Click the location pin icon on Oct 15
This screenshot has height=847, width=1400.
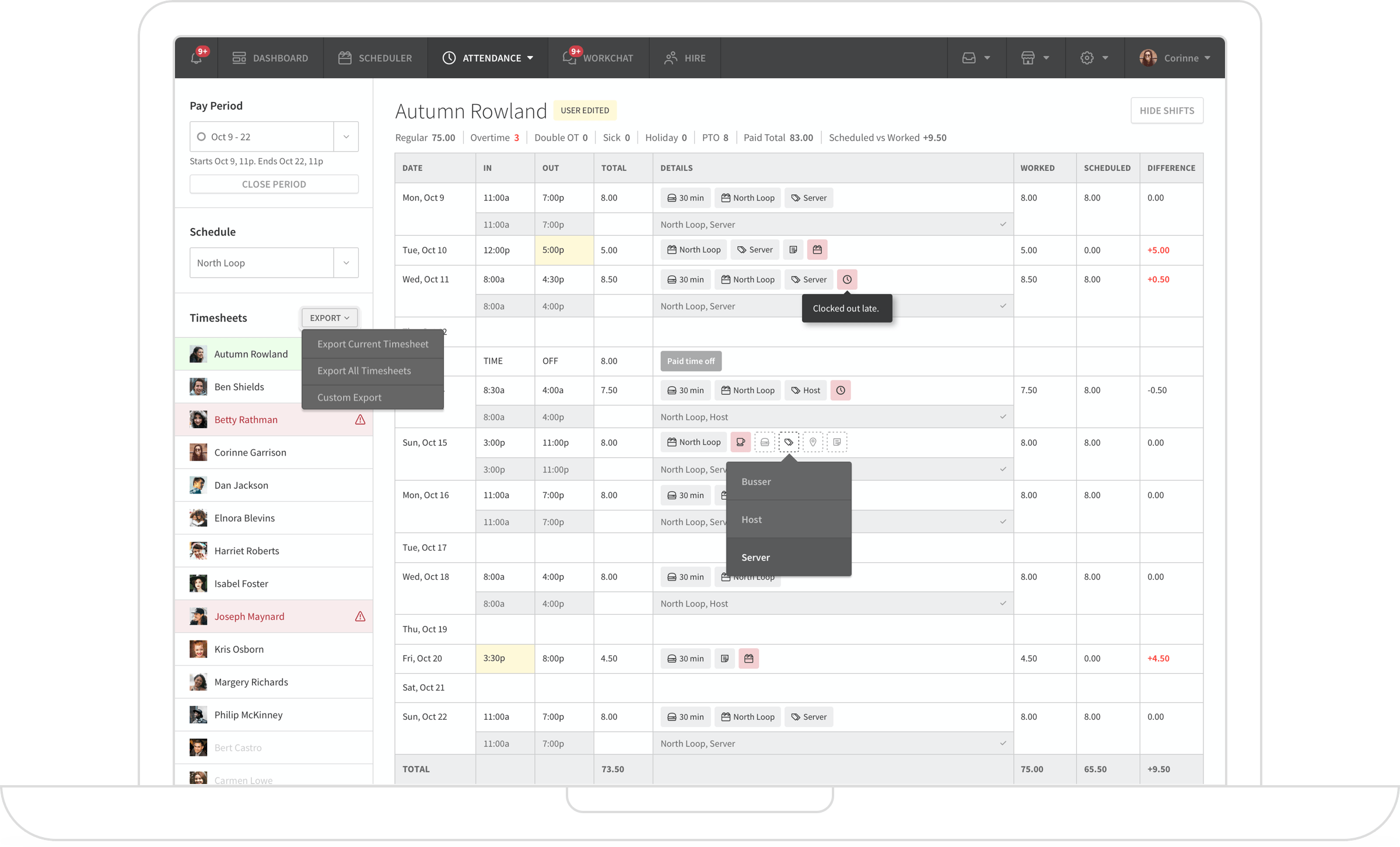(x=813, y=442)
